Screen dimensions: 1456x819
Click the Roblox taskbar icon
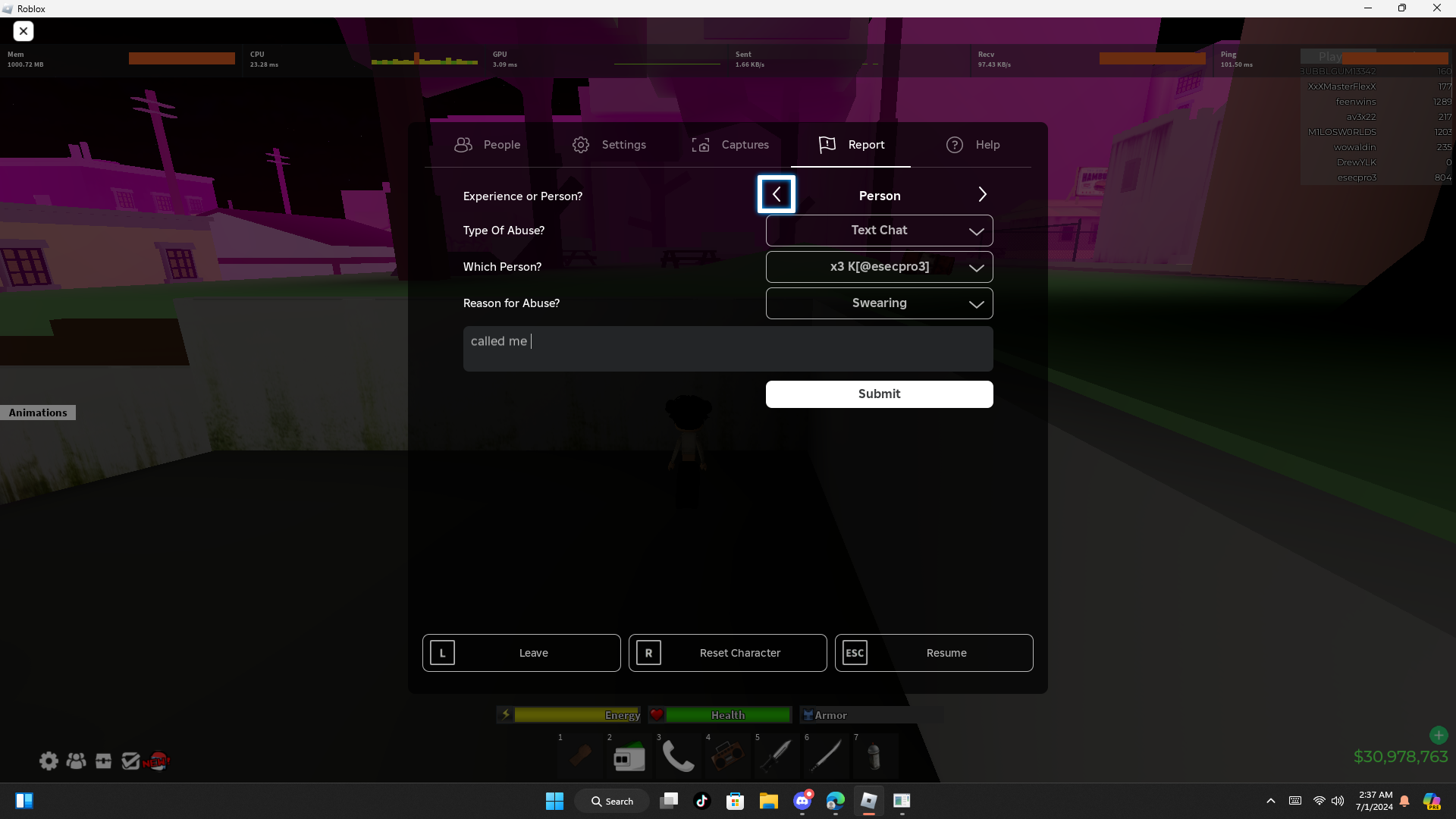[x=869, y=801]
